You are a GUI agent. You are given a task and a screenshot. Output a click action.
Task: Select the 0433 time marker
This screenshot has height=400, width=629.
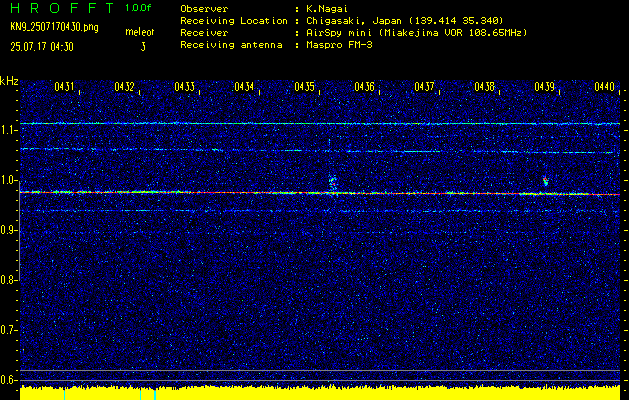185,86
